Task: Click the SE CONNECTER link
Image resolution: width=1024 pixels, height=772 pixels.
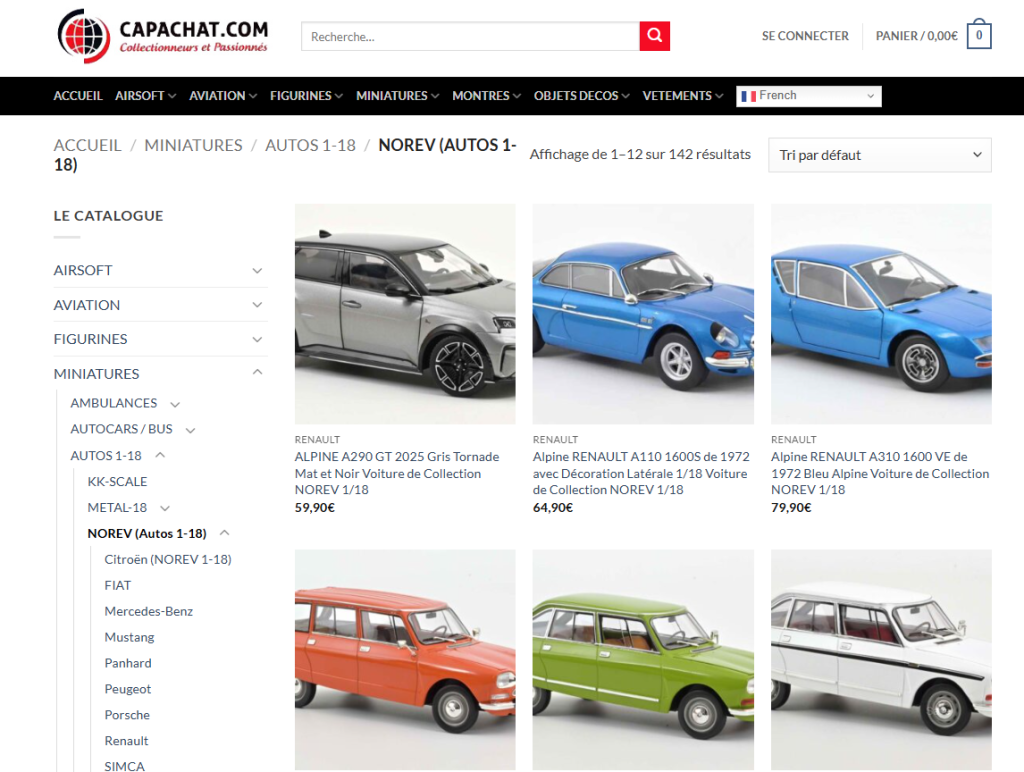Action: (804, 35)
